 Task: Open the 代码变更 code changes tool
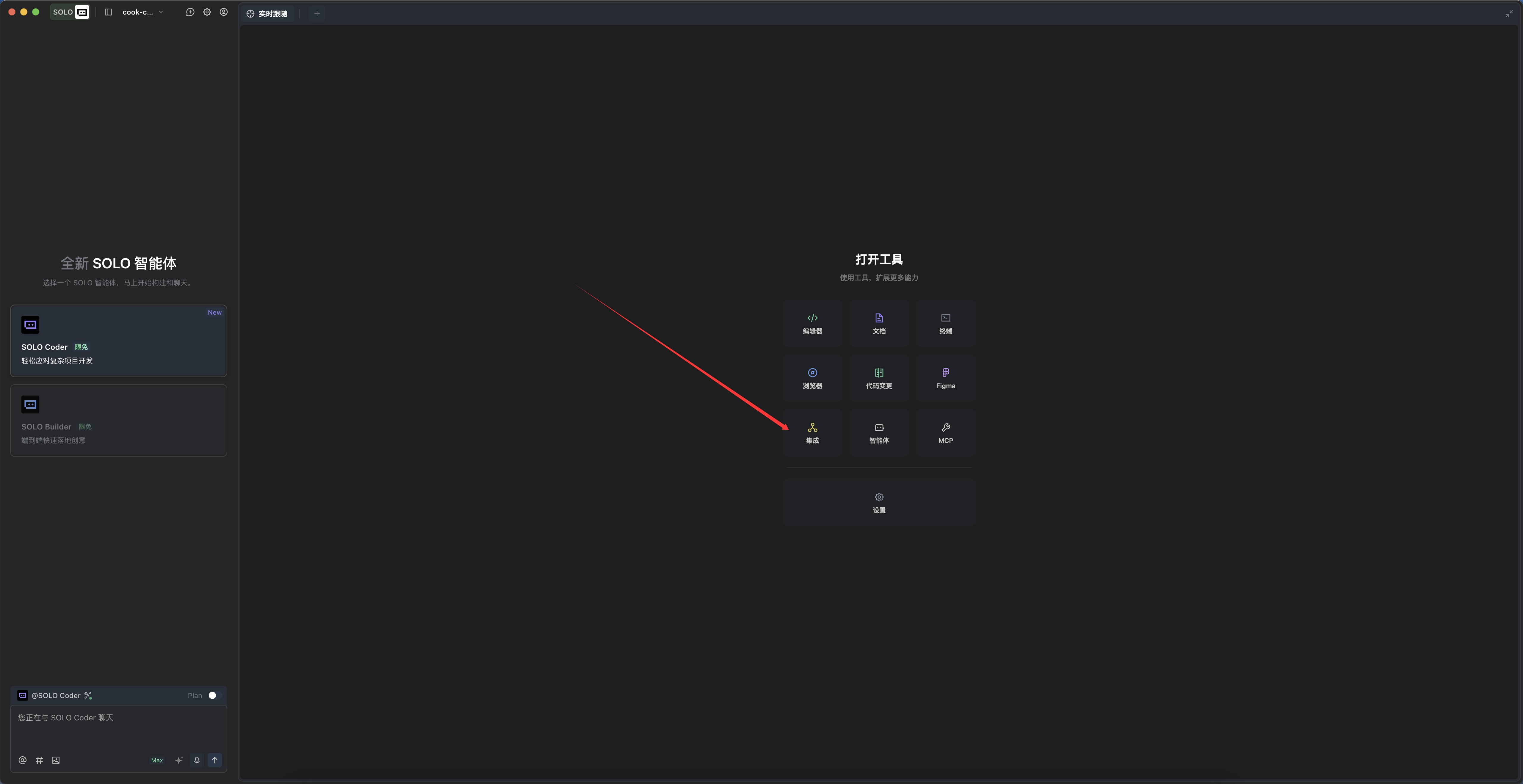879,378
